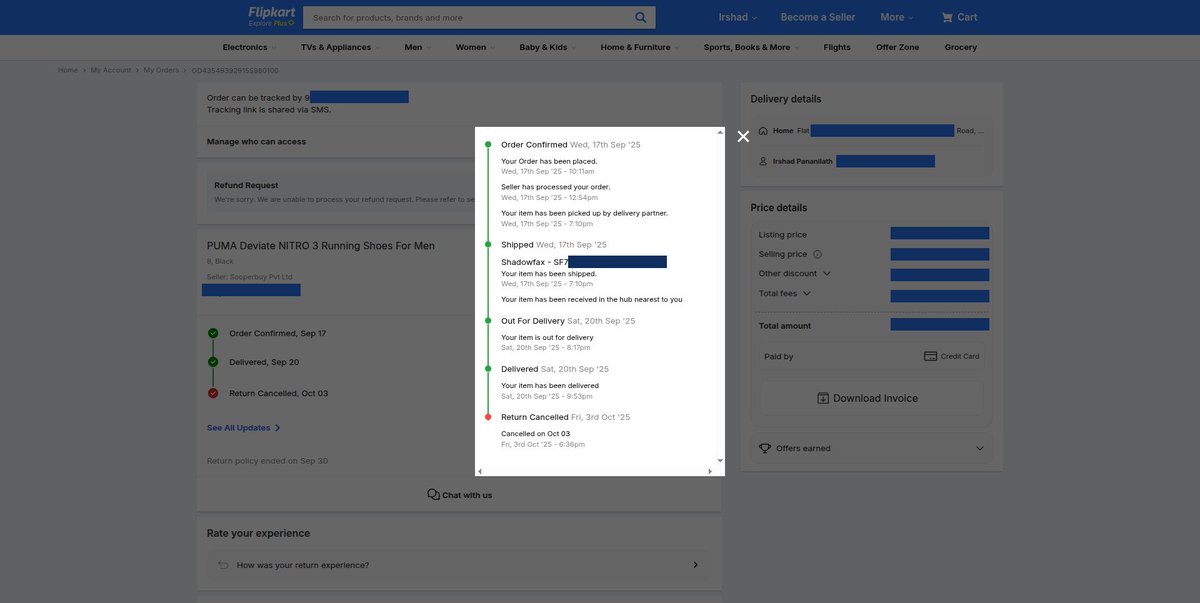Image resolution: width=1200 pixels, height=603 pixels.
Task: Expand the Baby & Kids menu
Action: pyautogui.click(x=548, y=47)
